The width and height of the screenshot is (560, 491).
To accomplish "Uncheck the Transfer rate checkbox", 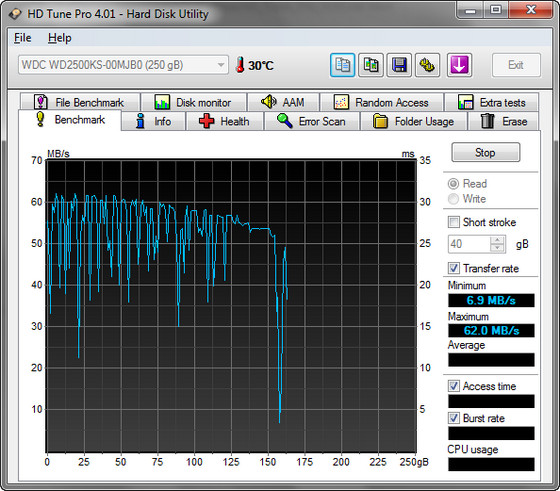I will [x=454, y=268].
